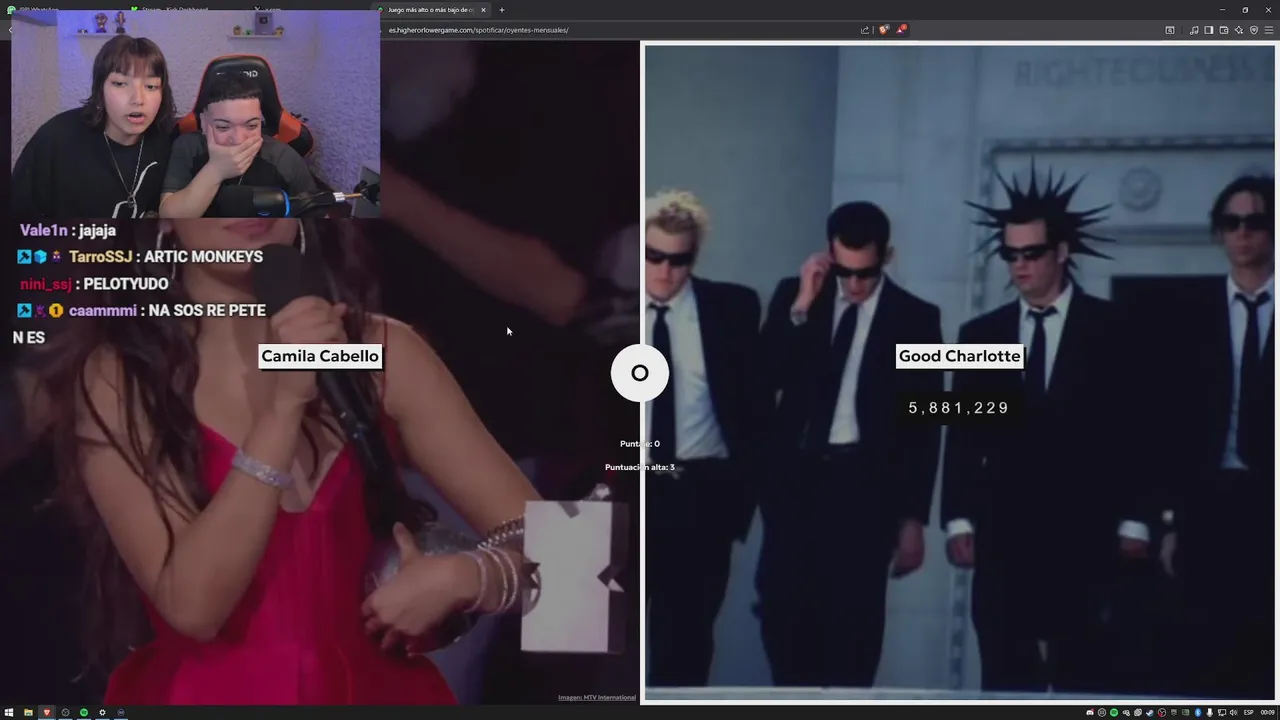1280x720 pixels.
Task: Open the Brave Shields lion icon
Action: coord(884,30)
